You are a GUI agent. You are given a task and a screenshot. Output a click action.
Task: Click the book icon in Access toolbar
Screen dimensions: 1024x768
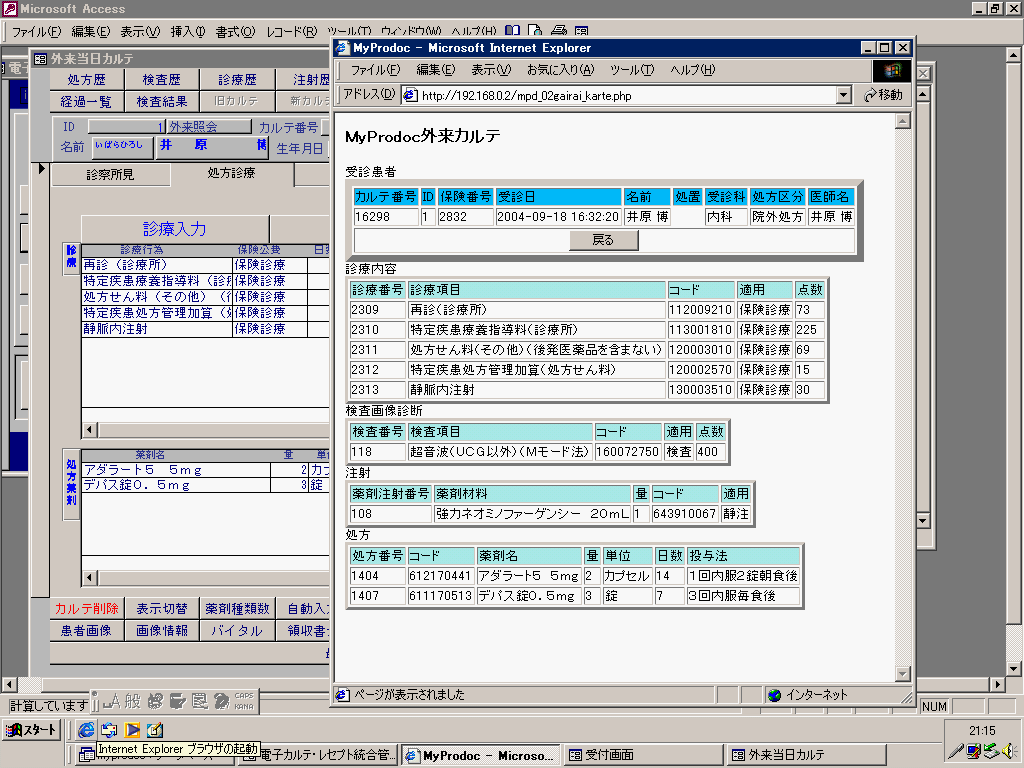[512, 32]
